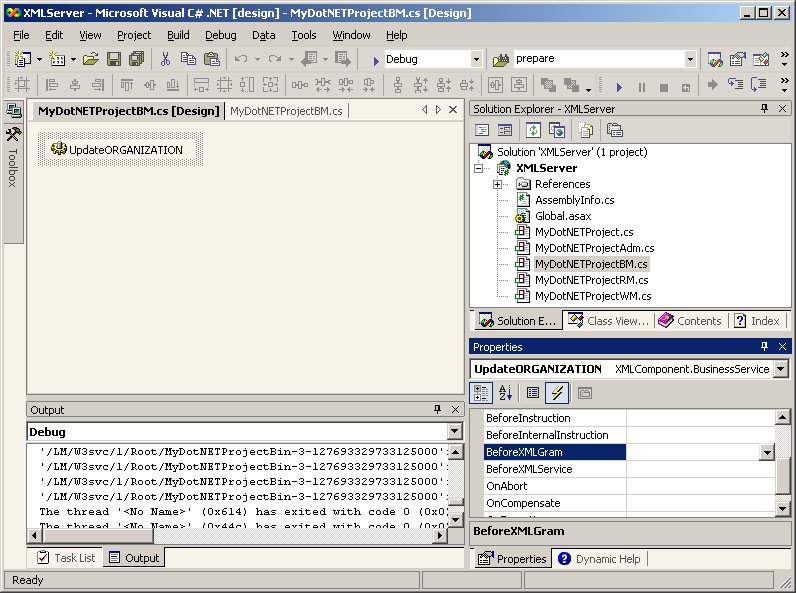This screenshot has width=796, height=593.
Task: Open the Debug configuration dropdown
Action: [x=476, y=60]
